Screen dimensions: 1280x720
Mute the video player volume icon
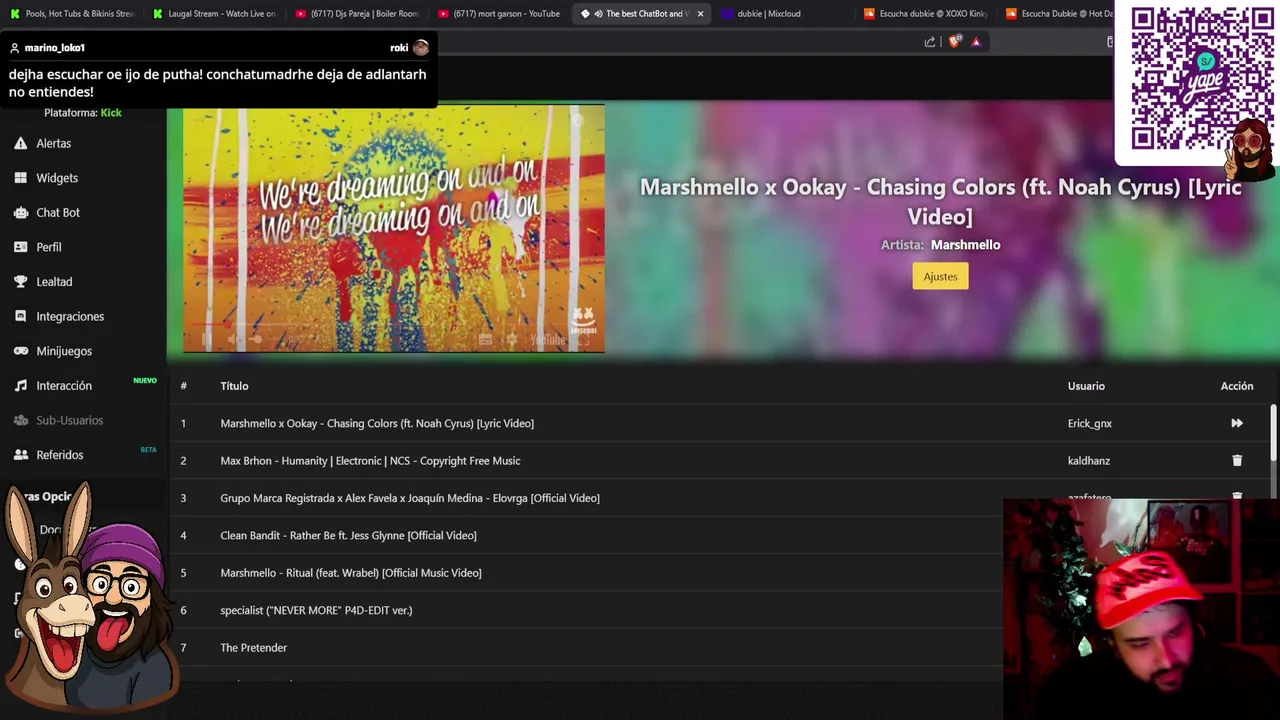232,340
